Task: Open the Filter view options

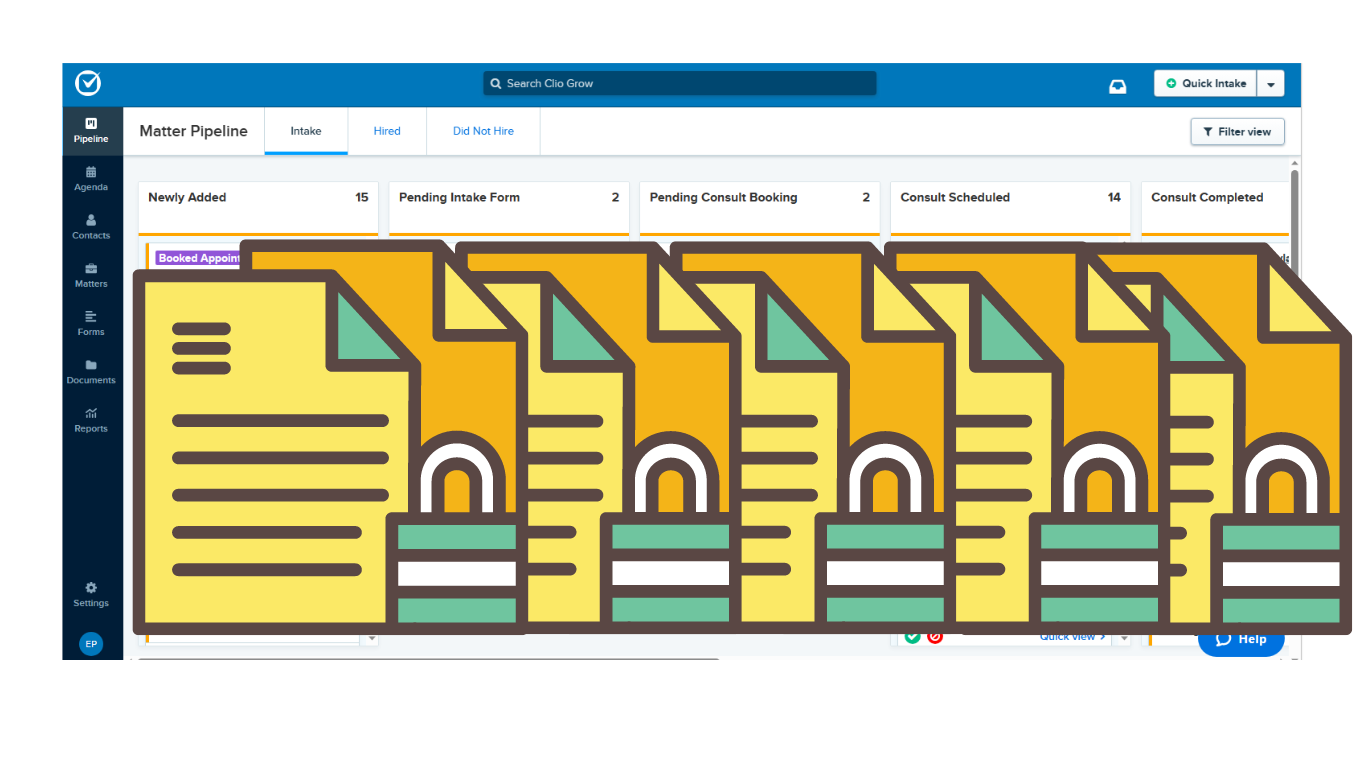Action: click(x=1237, y=132)
